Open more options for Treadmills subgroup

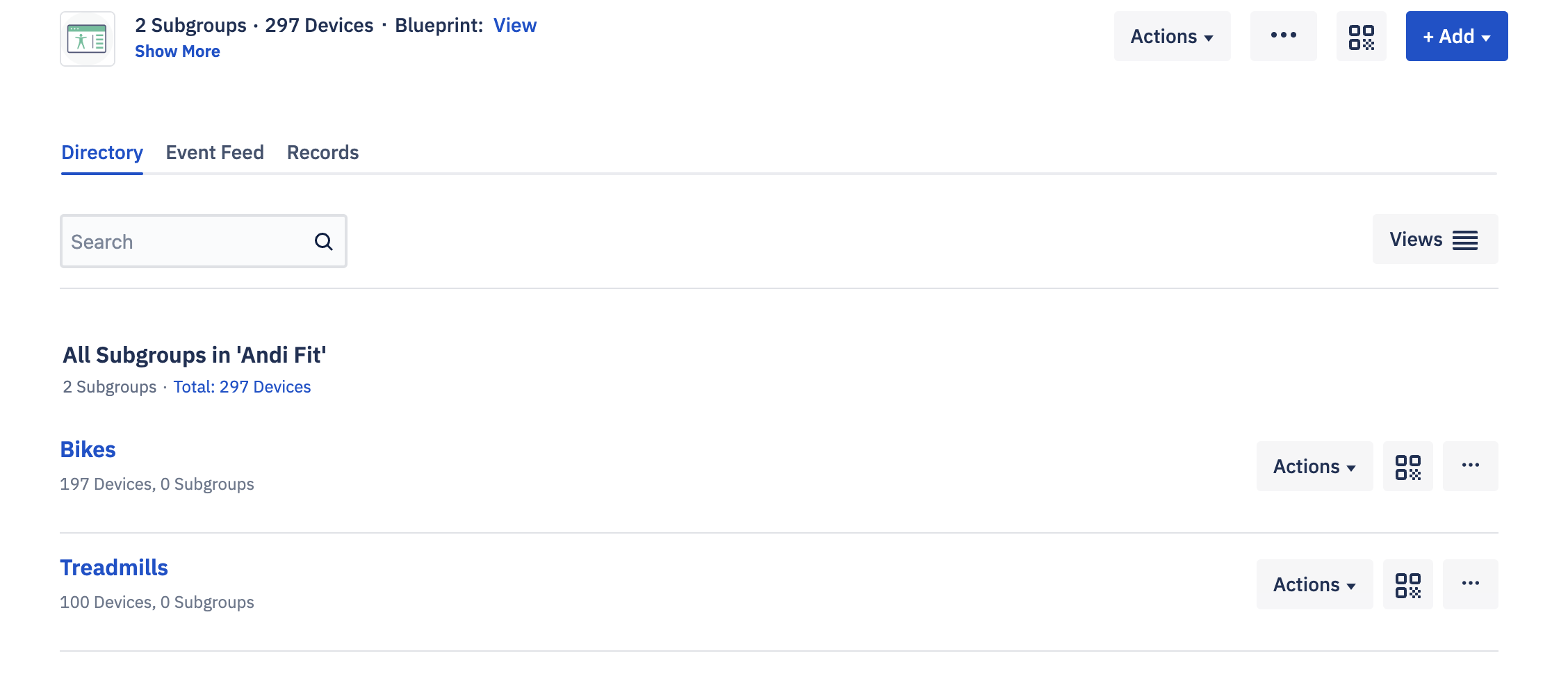click(1470, 584)
